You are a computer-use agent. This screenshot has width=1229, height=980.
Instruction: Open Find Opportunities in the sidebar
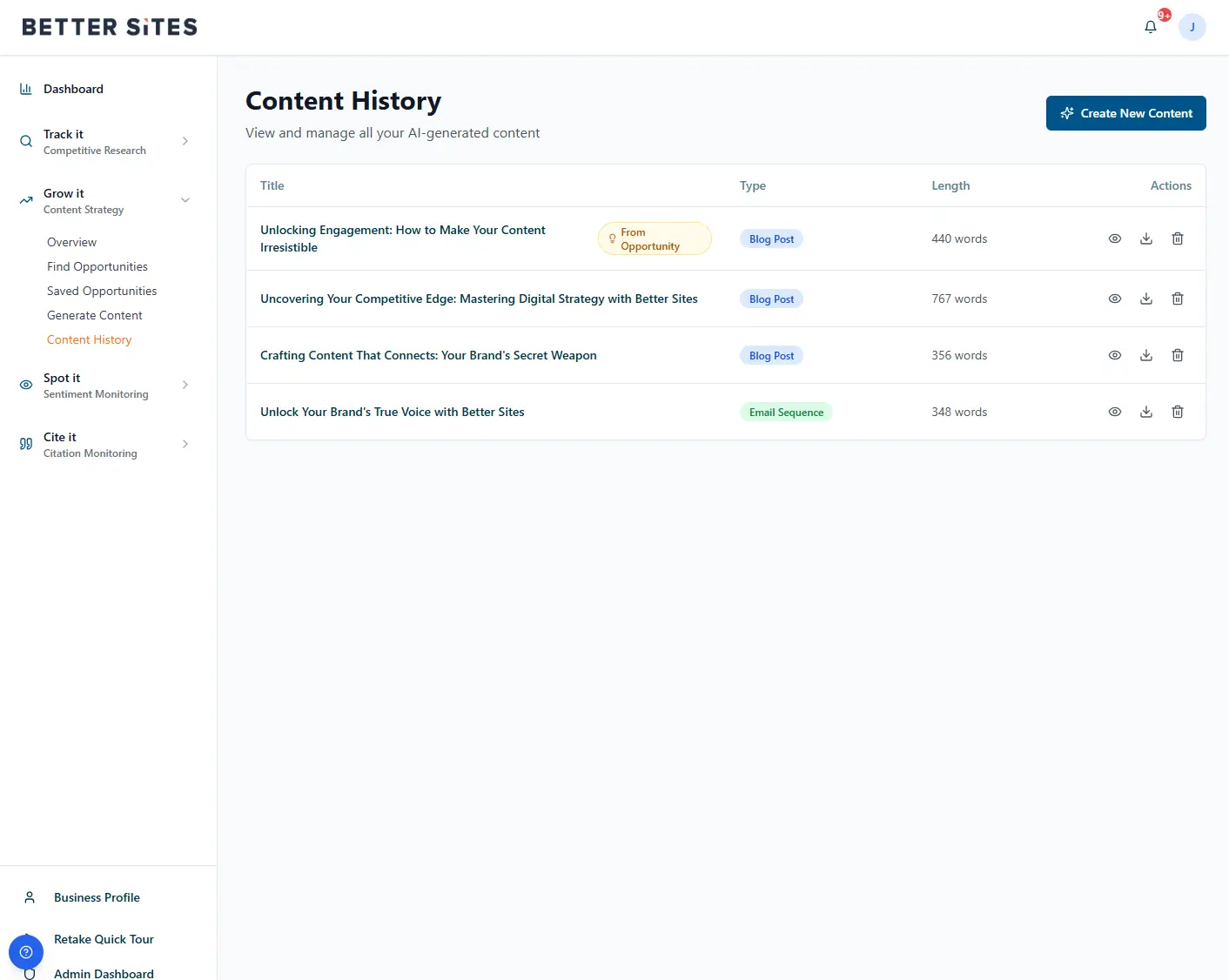tap(97, 266)
